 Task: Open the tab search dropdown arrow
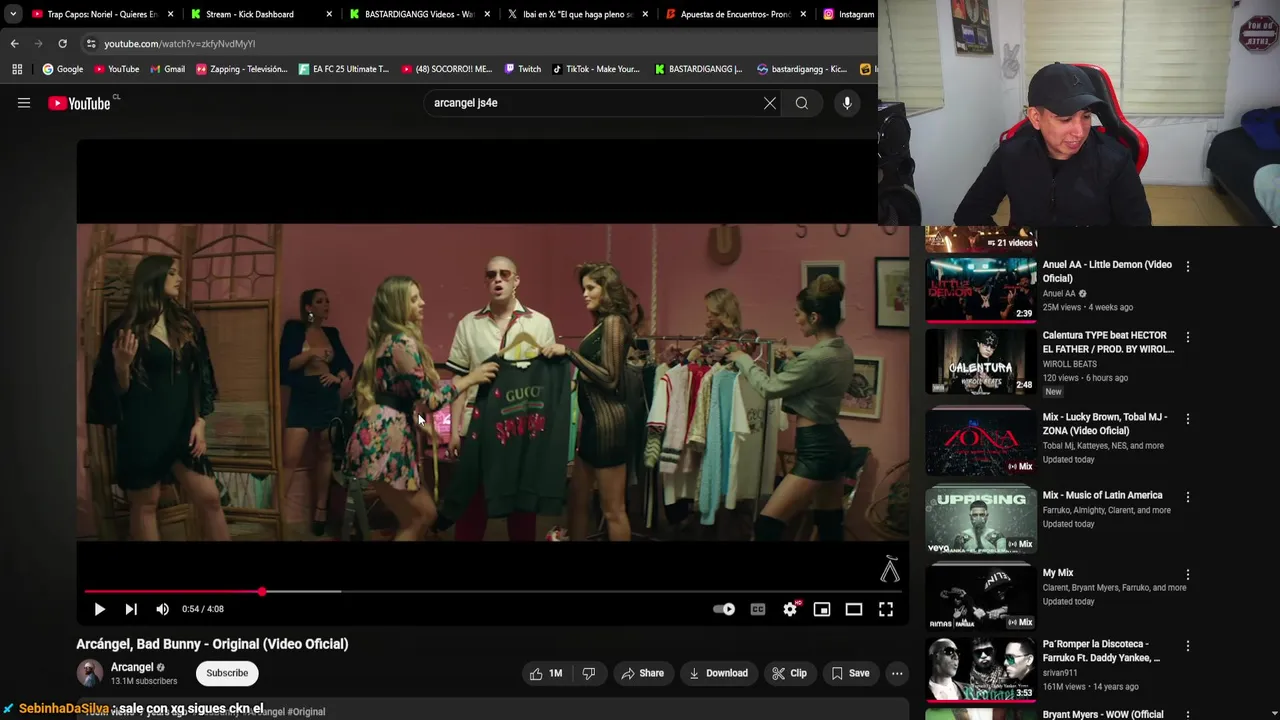pos(13,14)
